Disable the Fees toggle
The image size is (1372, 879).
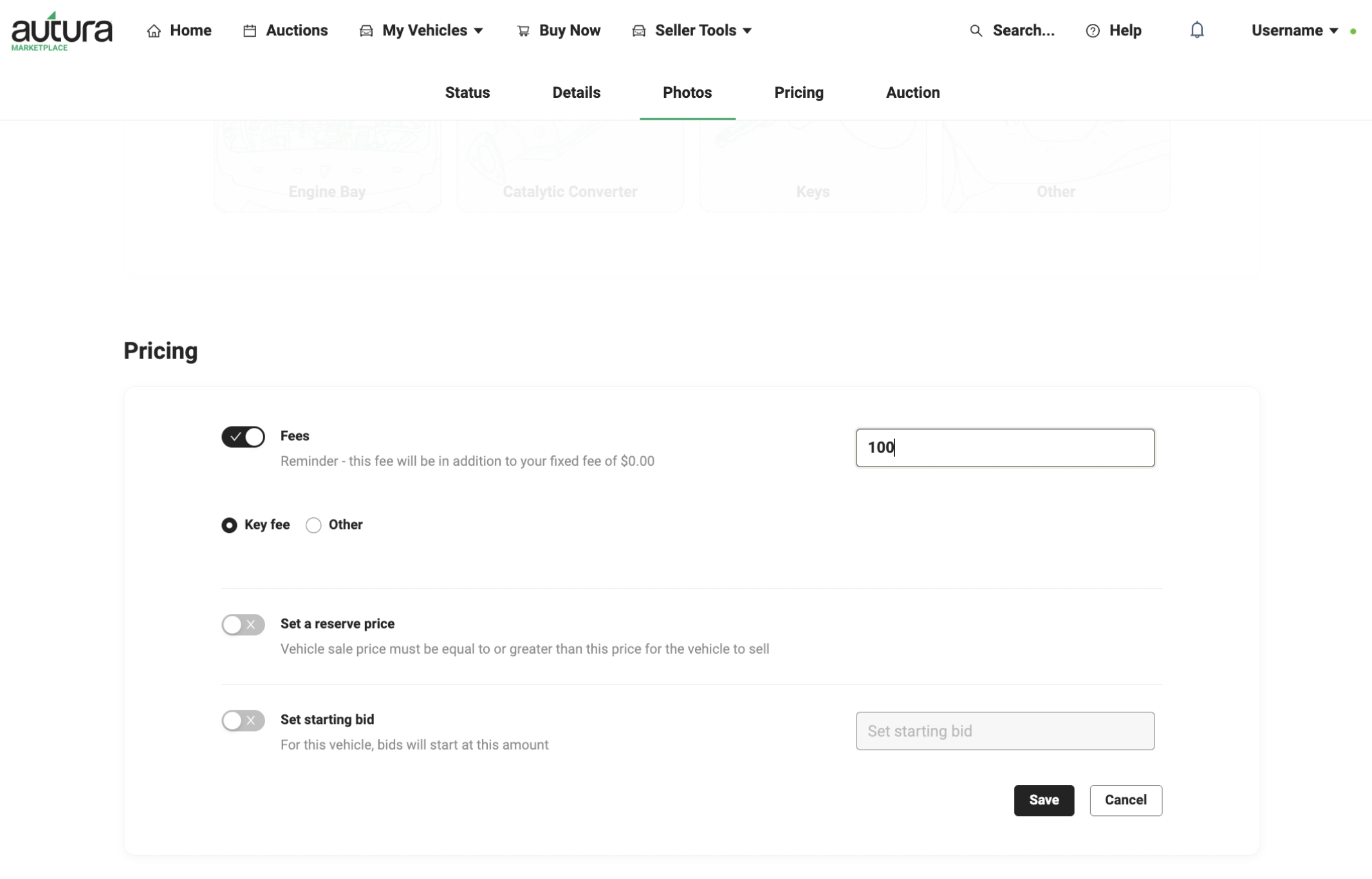coord(243,437)
